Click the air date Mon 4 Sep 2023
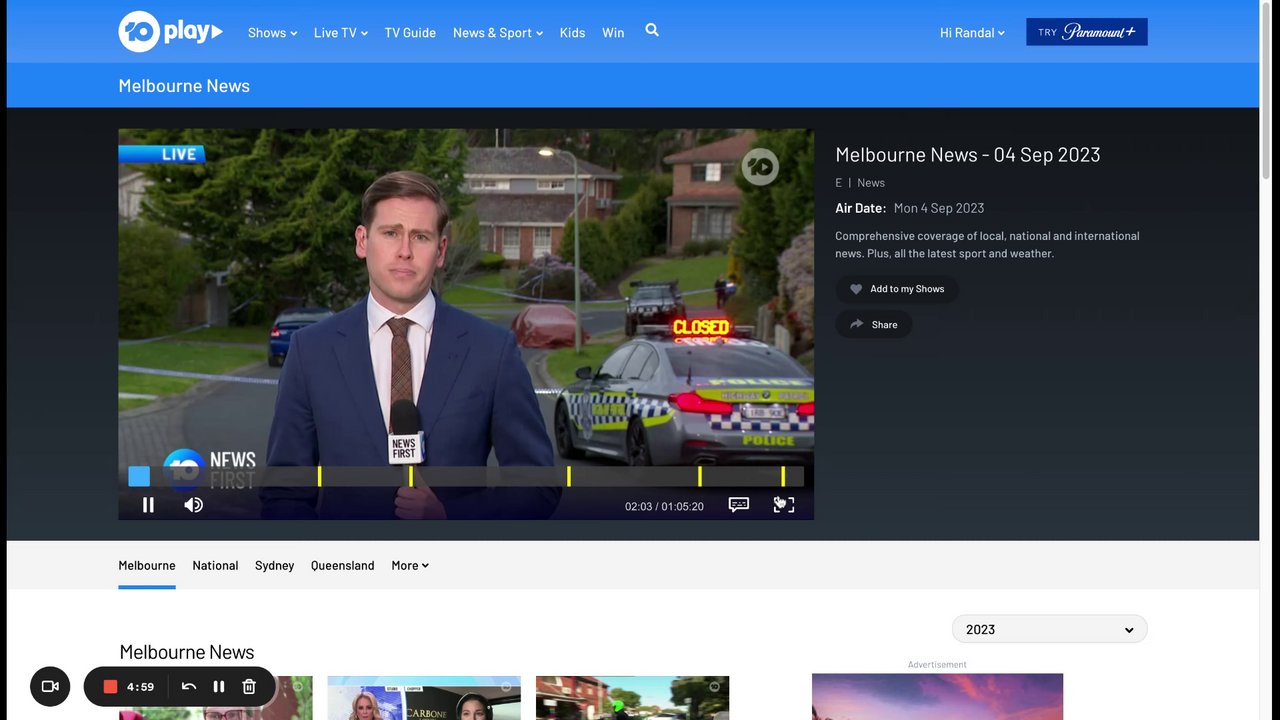 [939, 208]
